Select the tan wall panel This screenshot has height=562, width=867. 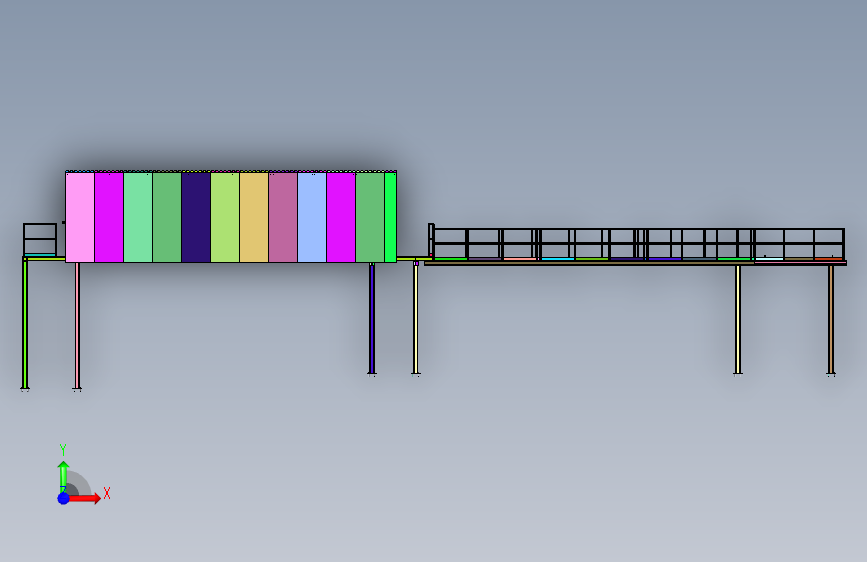pyautogui.click(x=254, y=217)
